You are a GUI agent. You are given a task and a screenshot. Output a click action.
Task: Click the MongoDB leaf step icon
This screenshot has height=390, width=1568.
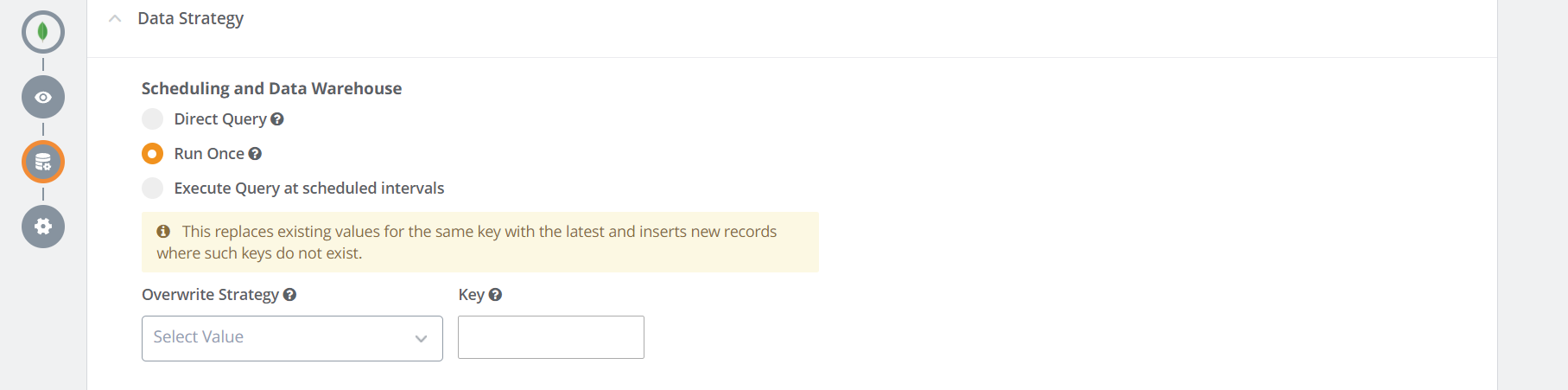click(43, 32)
